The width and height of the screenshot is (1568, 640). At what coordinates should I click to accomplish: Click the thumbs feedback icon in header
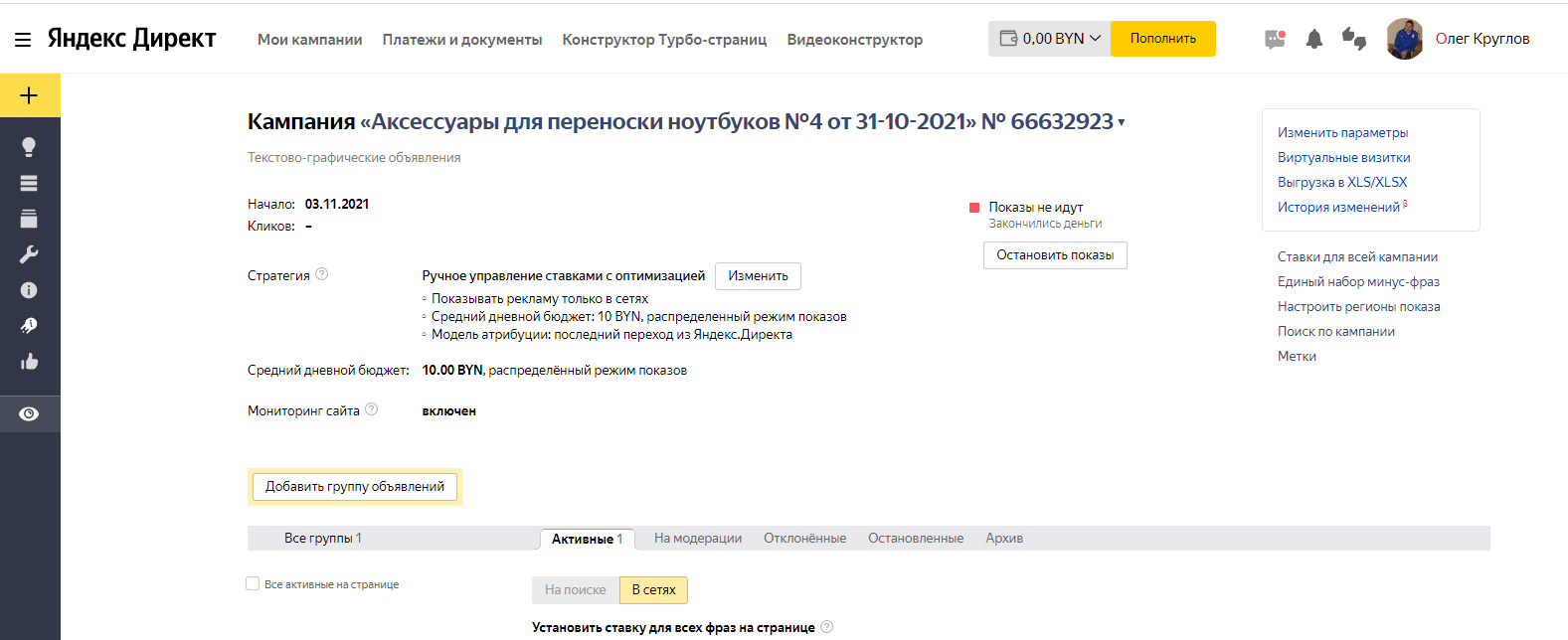pos(1354,39)
